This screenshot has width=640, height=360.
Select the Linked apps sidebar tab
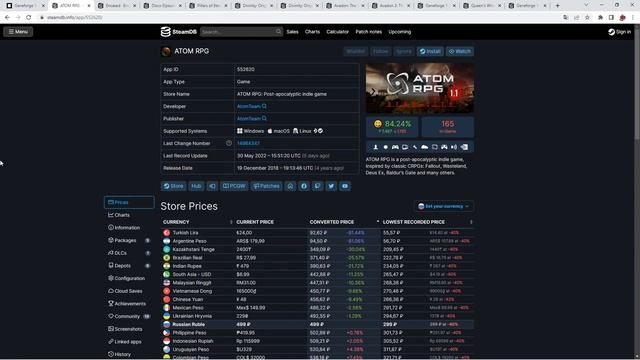(x=129, y=342)
